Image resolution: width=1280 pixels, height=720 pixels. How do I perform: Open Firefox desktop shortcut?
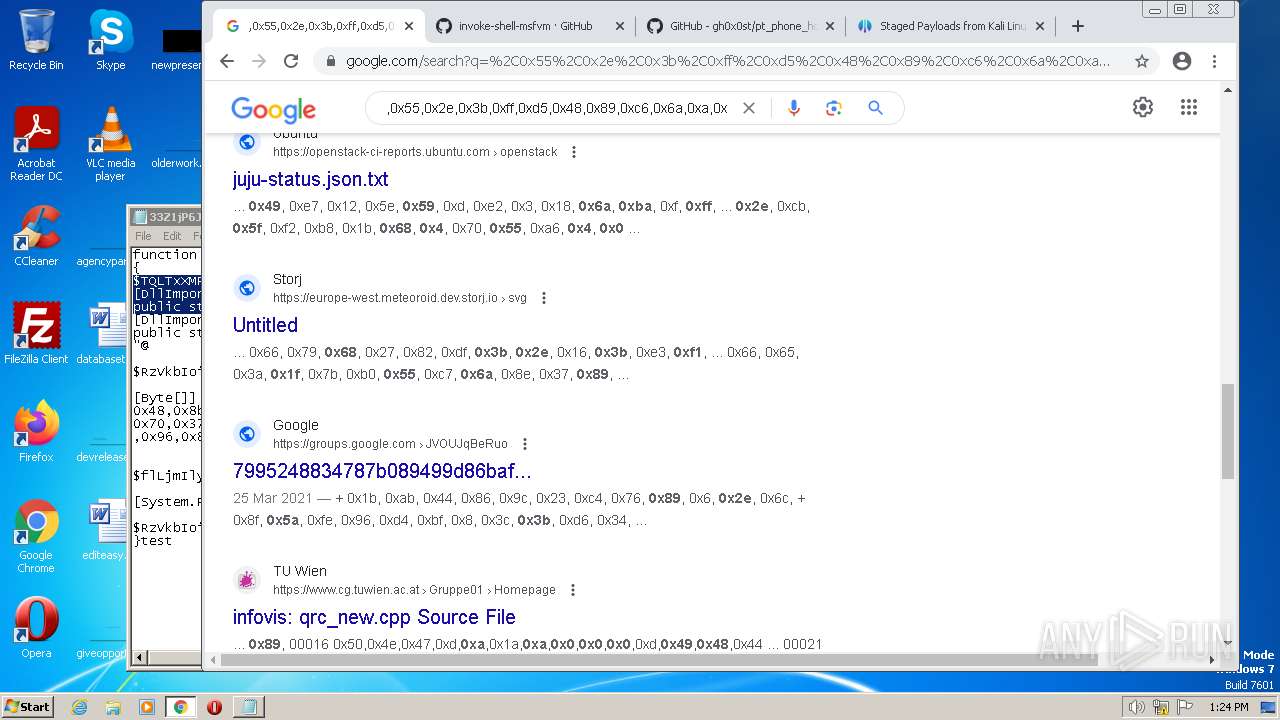(x=36, y=432)
